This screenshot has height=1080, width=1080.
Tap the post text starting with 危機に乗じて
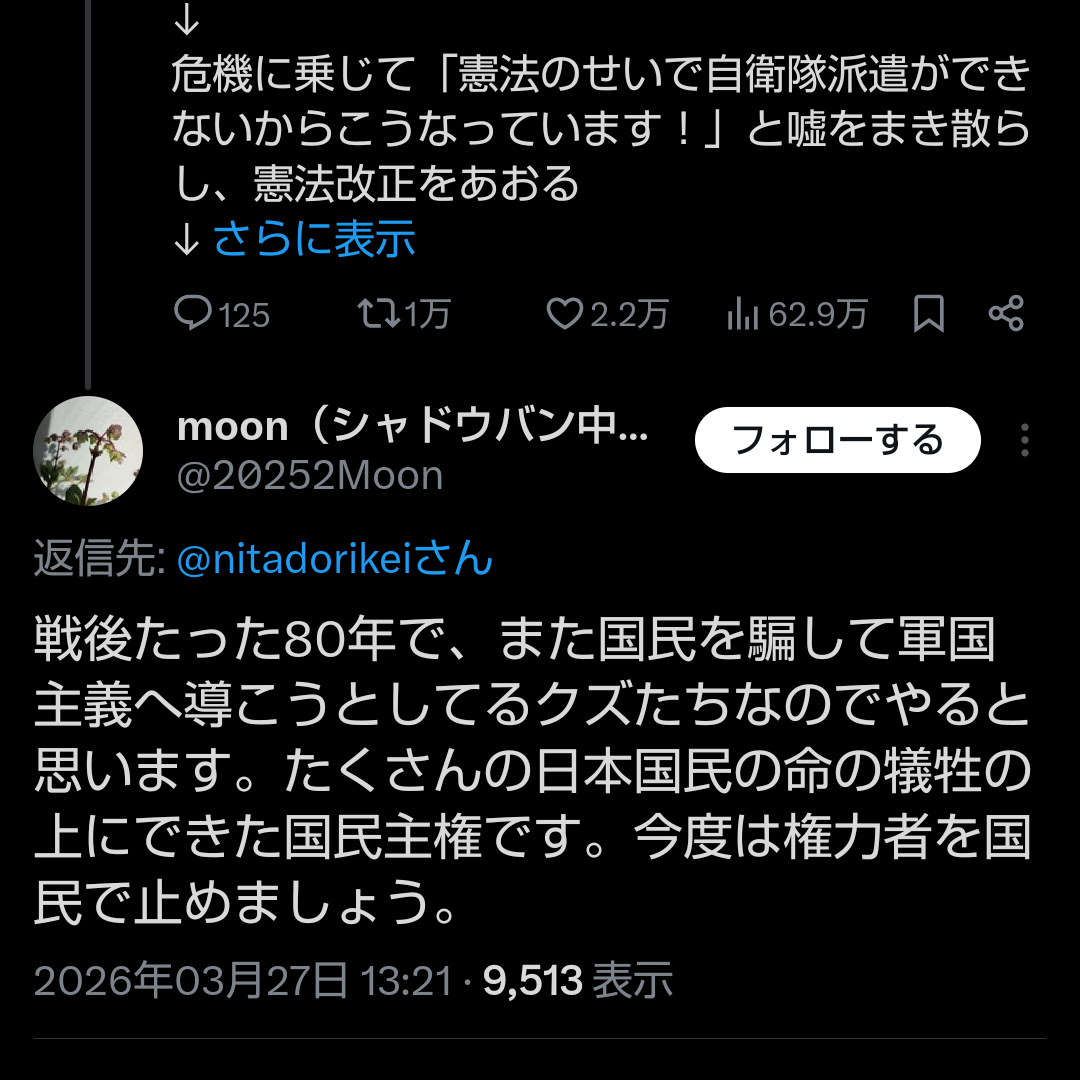tap(600, 130)
